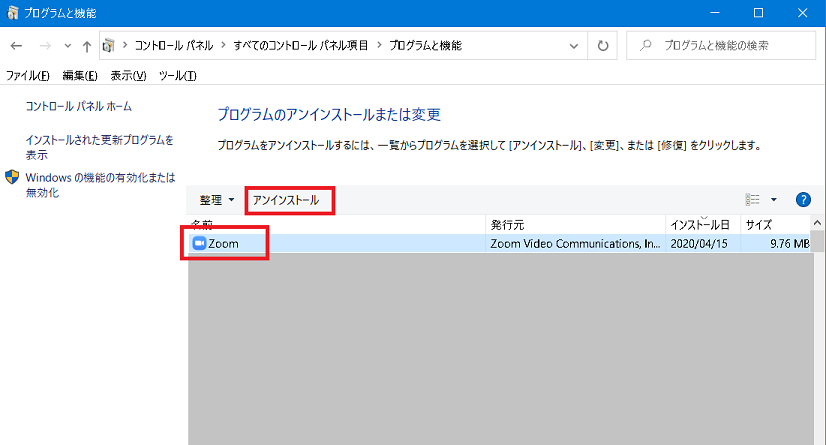This screenshot has height=445, width=826.
Task: Open the ファイル(F) menu
Action: coord(27,75)
